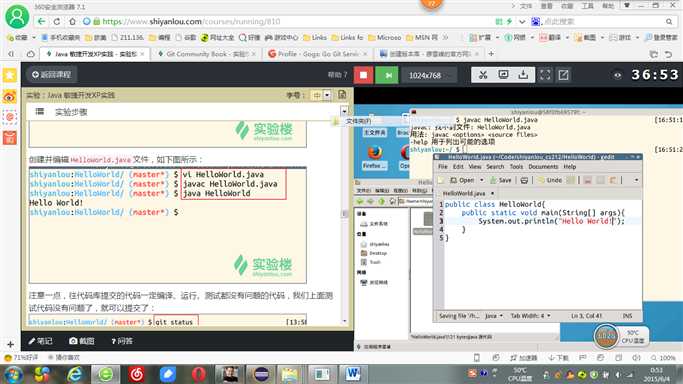This screenshot has height=384, width=683.
Task: Open the gedit View menu
Action: [x=475, y=166]
